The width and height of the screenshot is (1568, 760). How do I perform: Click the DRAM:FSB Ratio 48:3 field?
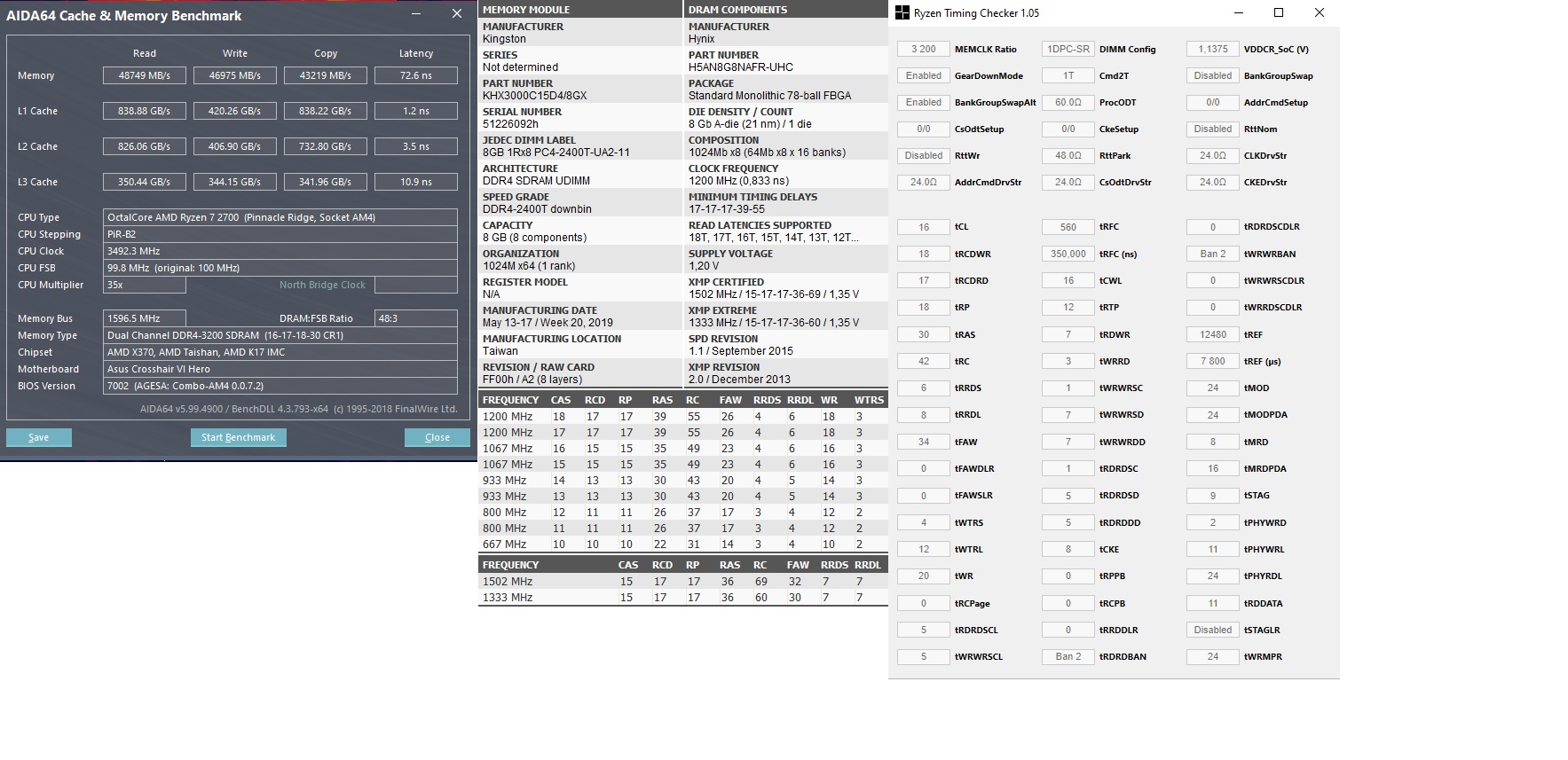pos(416,318)
